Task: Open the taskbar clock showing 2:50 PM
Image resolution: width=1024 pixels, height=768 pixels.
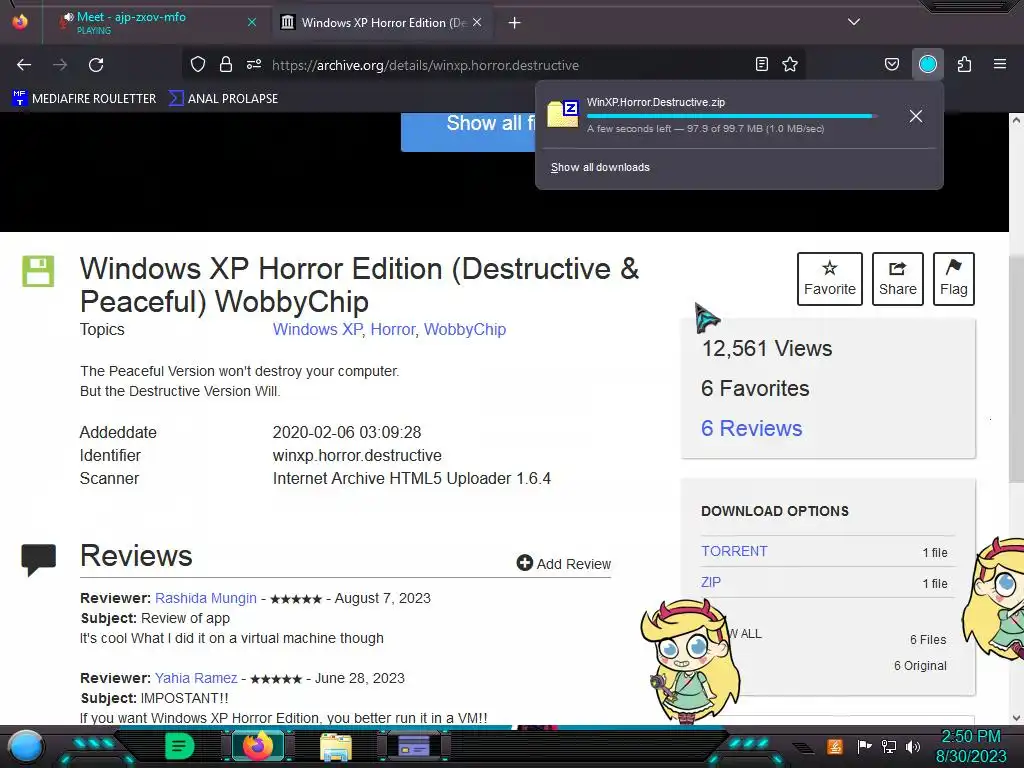Action: click(971, 746)
